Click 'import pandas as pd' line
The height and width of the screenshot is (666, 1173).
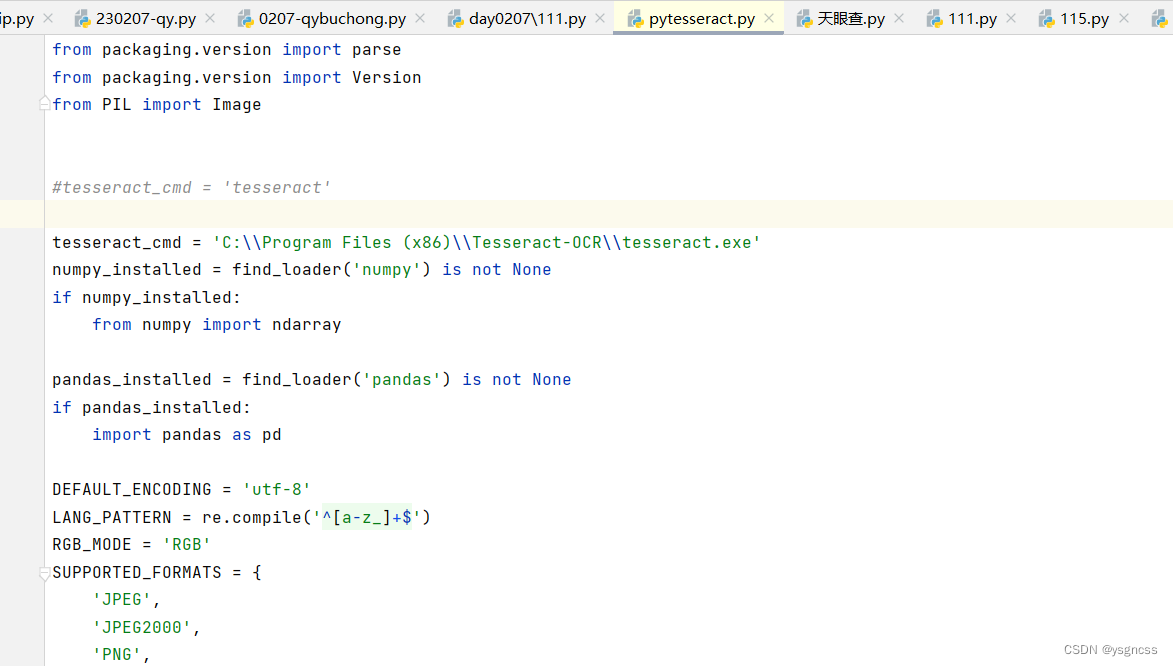click(187, 435)
